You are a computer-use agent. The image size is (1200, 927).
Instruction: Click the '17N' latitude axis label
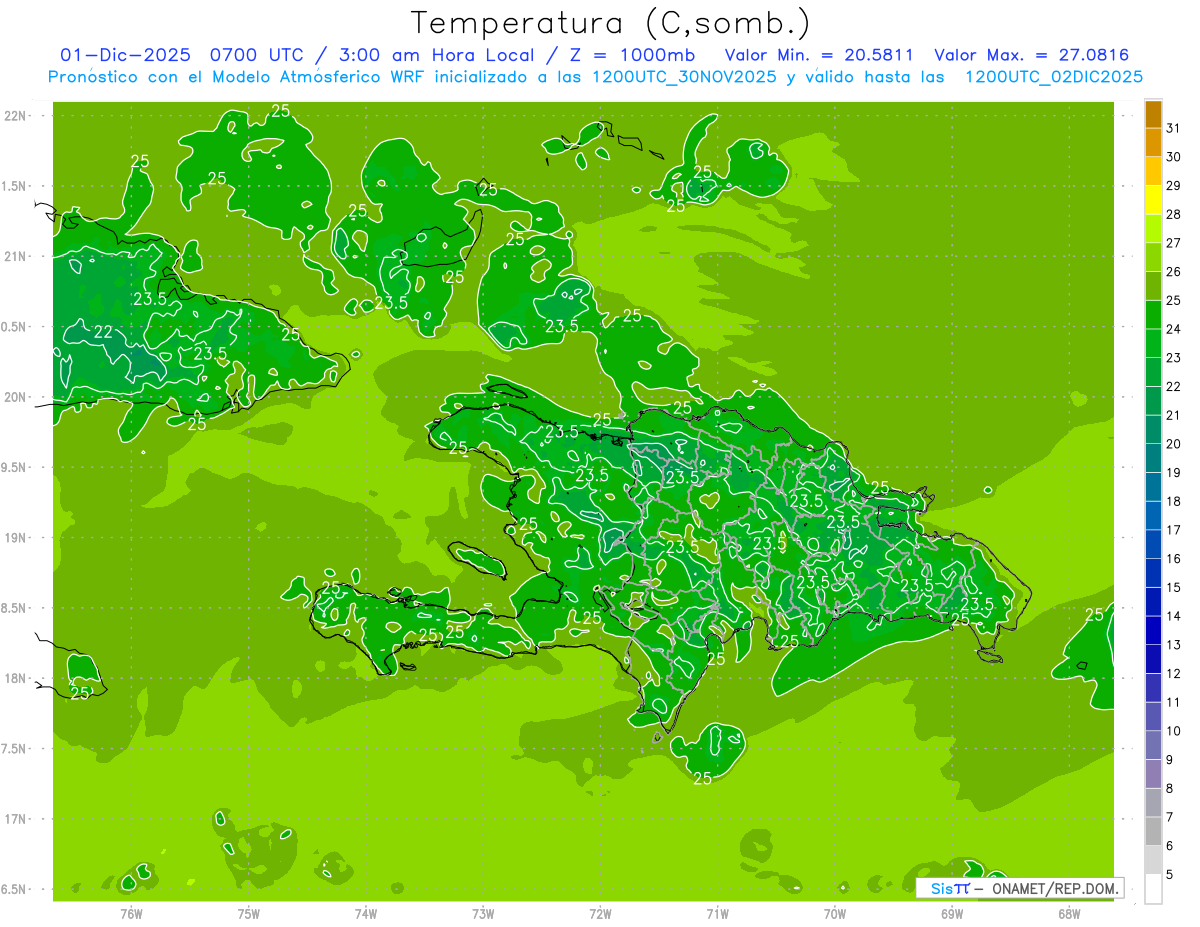point(15,819)
